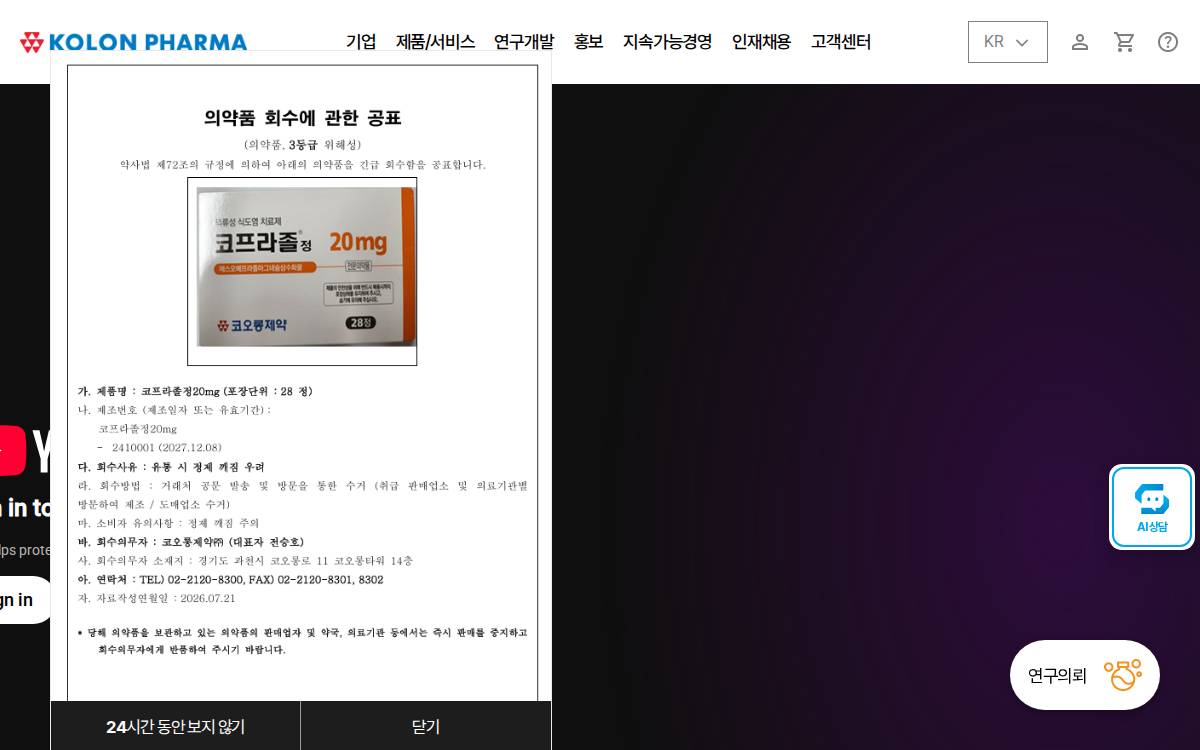Screen dimensions: 1200x750
Task: Click the 닫기 popup button
Action: pos(426,726)
